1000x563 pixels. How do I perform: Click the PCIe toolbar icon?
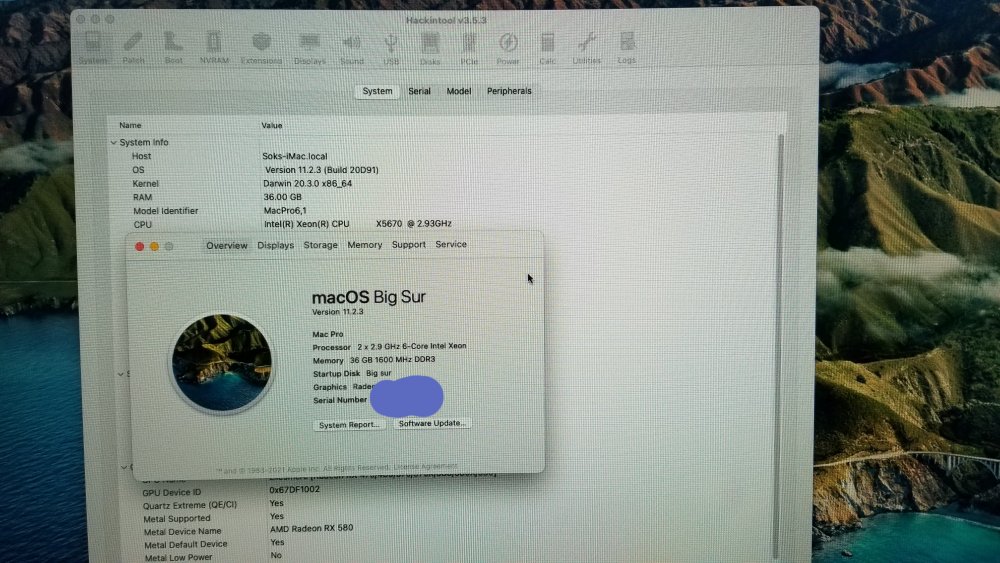(469, 48)
